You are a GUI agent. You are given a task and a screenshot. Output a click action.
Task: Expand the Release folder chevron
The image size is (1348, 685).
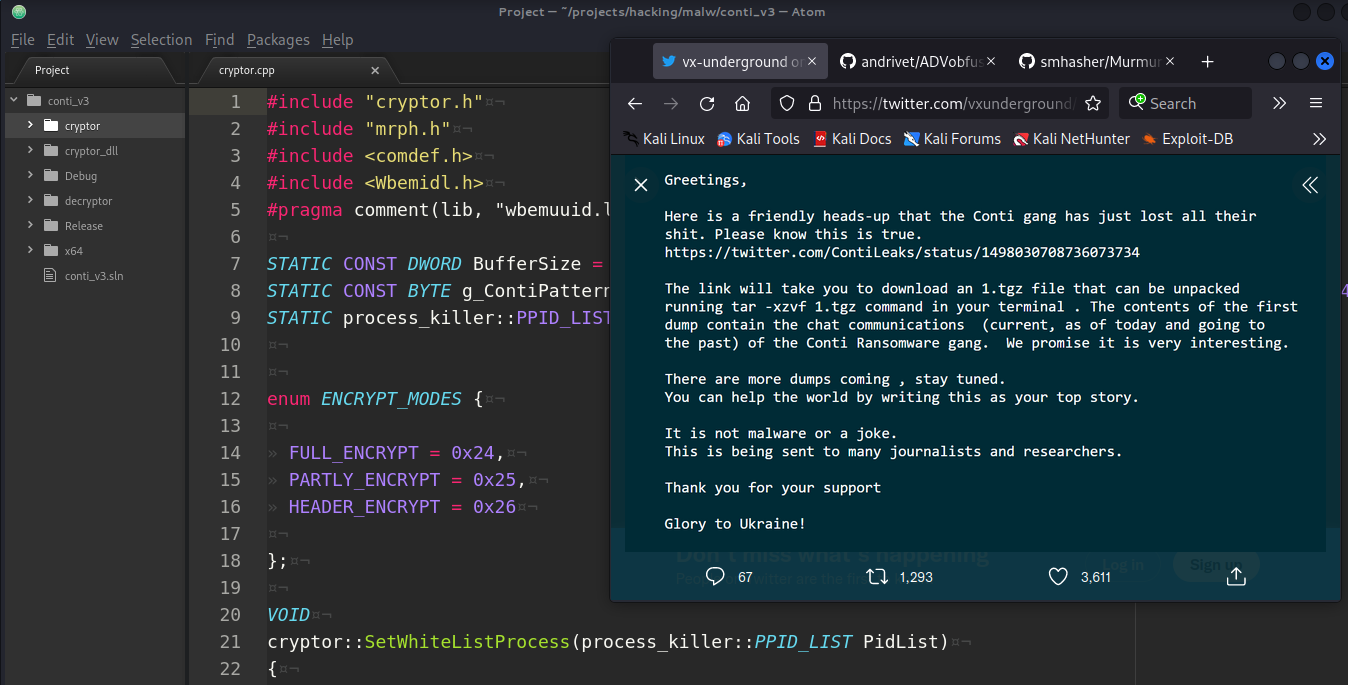(31, 226)
